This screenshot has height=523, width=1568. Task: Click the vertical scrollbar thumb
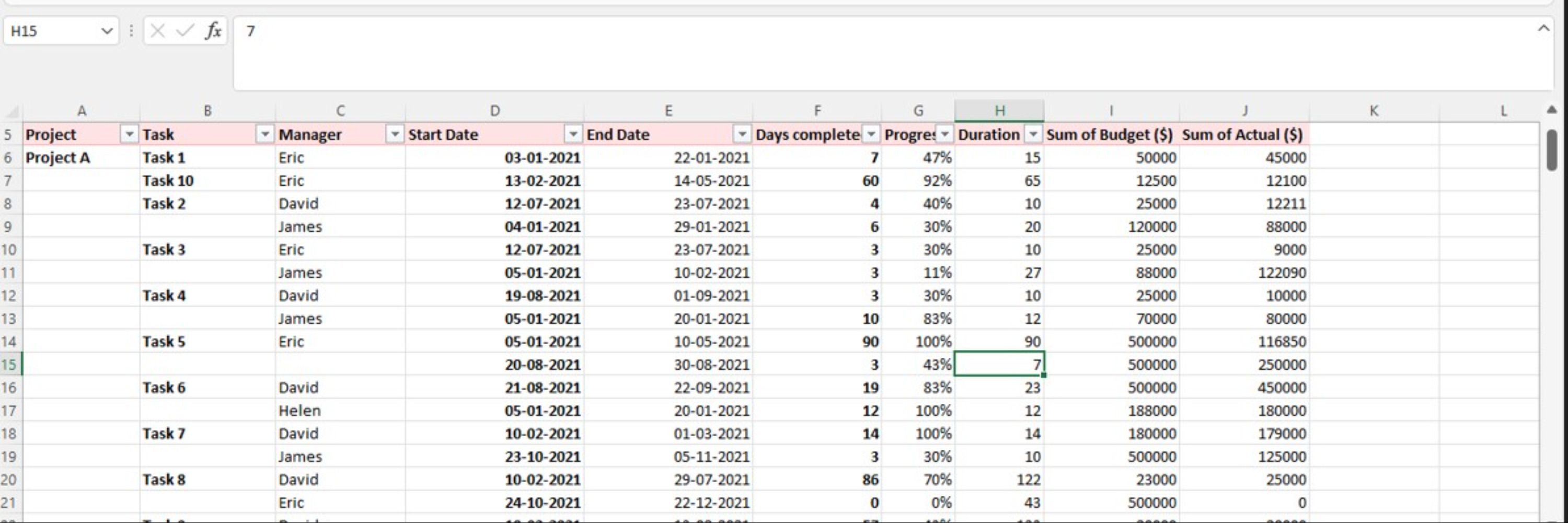point(1552,150)
